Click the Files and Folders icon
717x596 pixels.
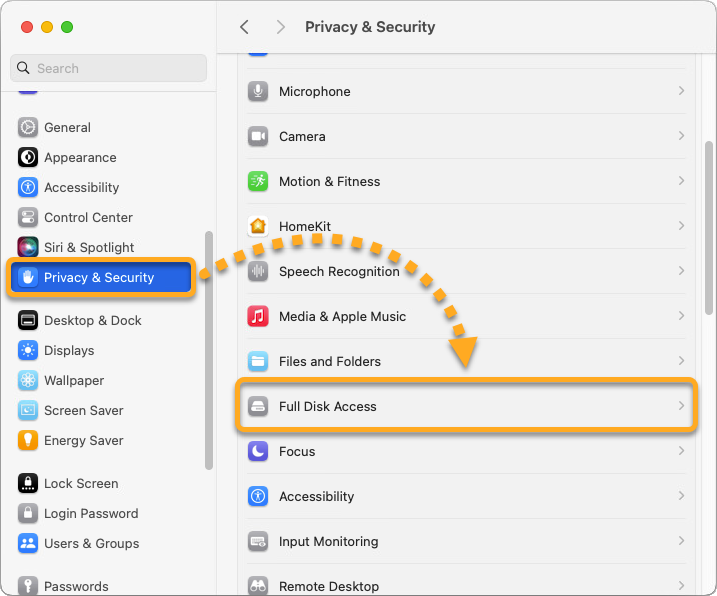pyautogui.click(x=259, y=361)
